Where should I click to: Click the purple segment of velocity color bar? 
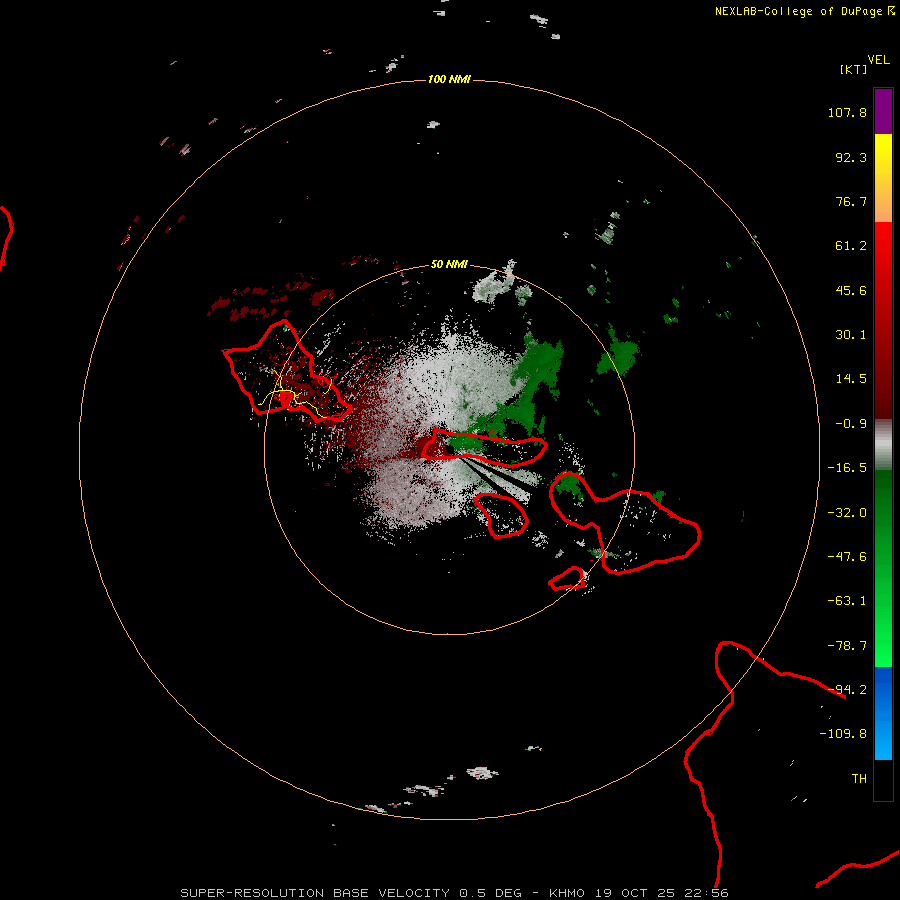tap(883, 111)
